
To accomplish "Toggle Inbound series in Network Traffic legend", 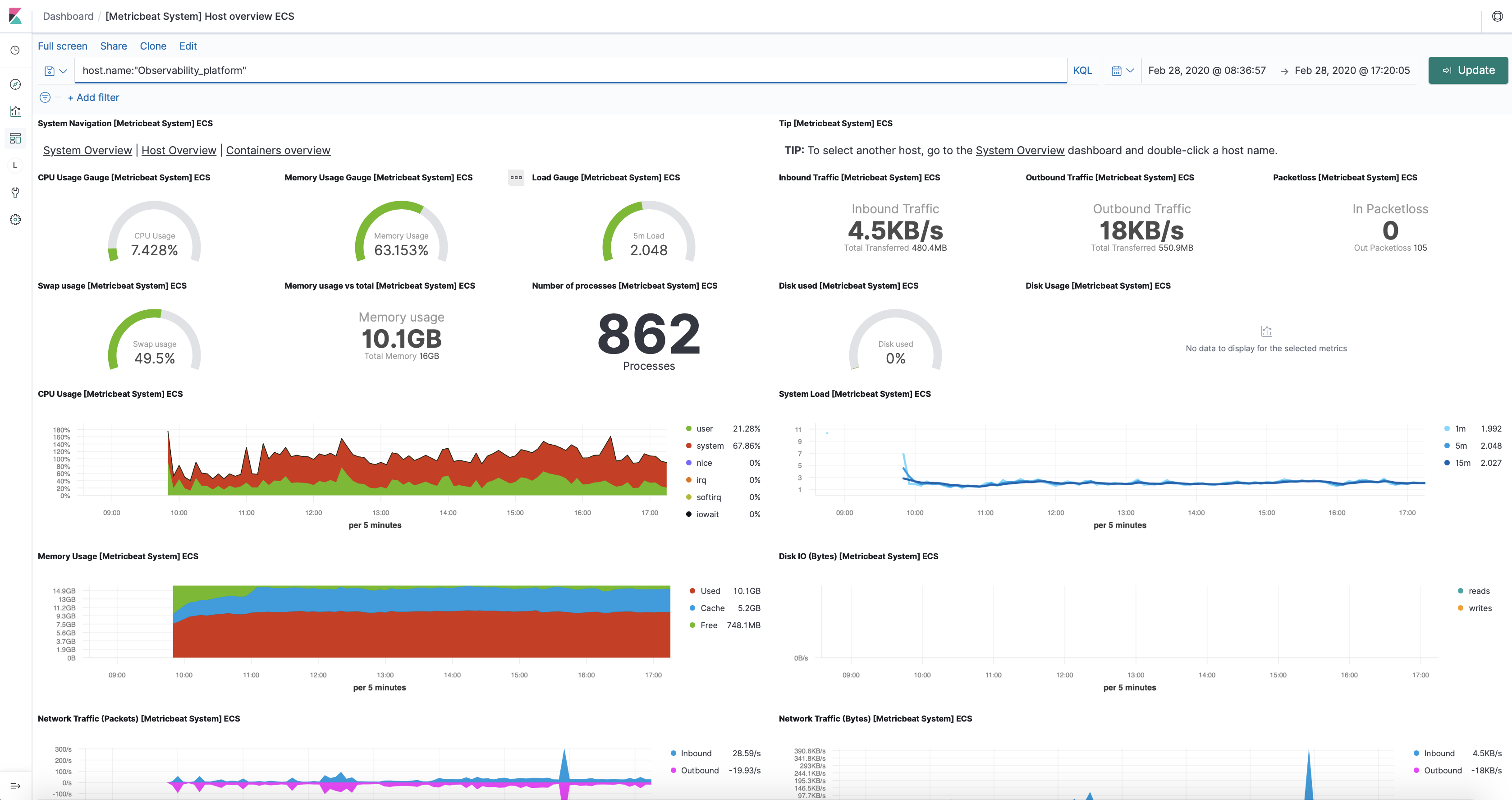I will click(696, 753).
